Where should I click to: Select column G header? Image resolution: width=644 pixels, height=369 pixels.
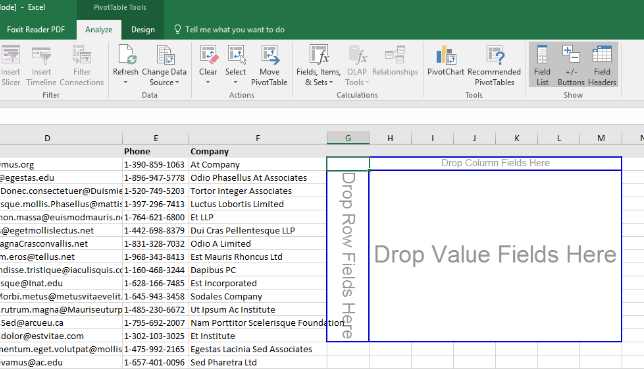pos(348,138)
